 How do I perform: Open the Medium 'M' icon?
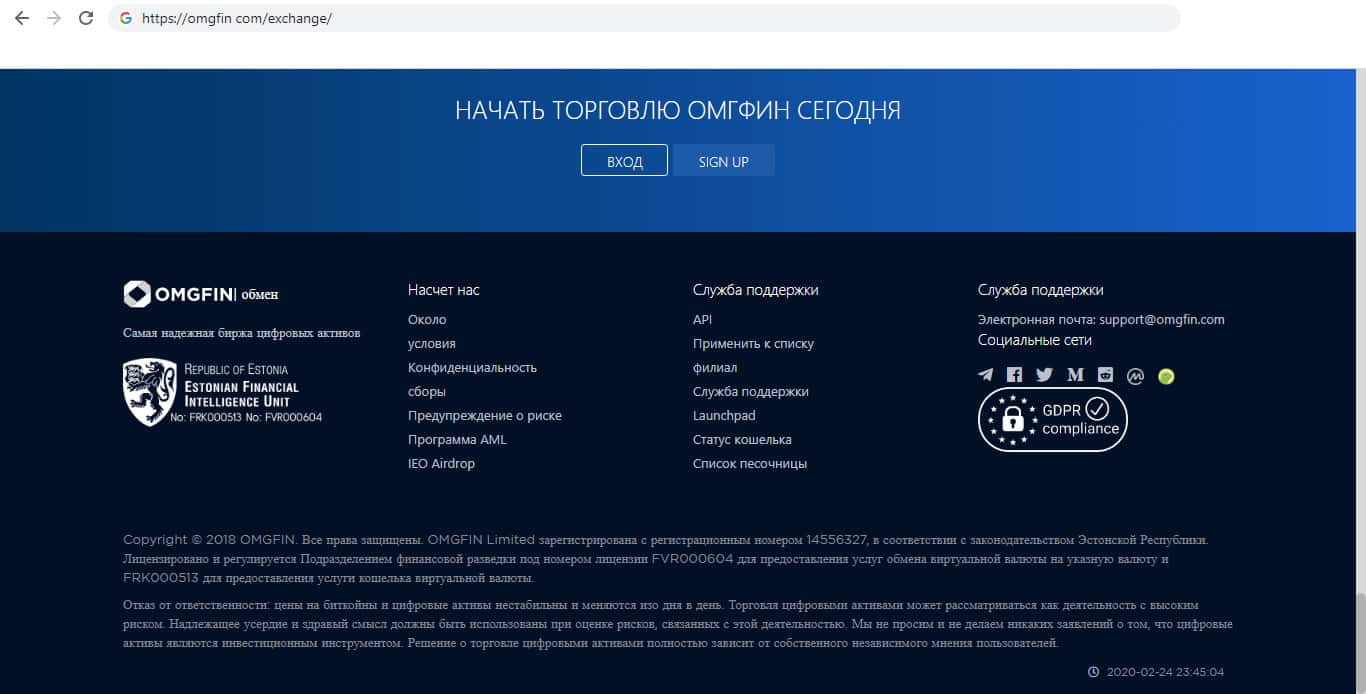click(x=1076, y=375)
